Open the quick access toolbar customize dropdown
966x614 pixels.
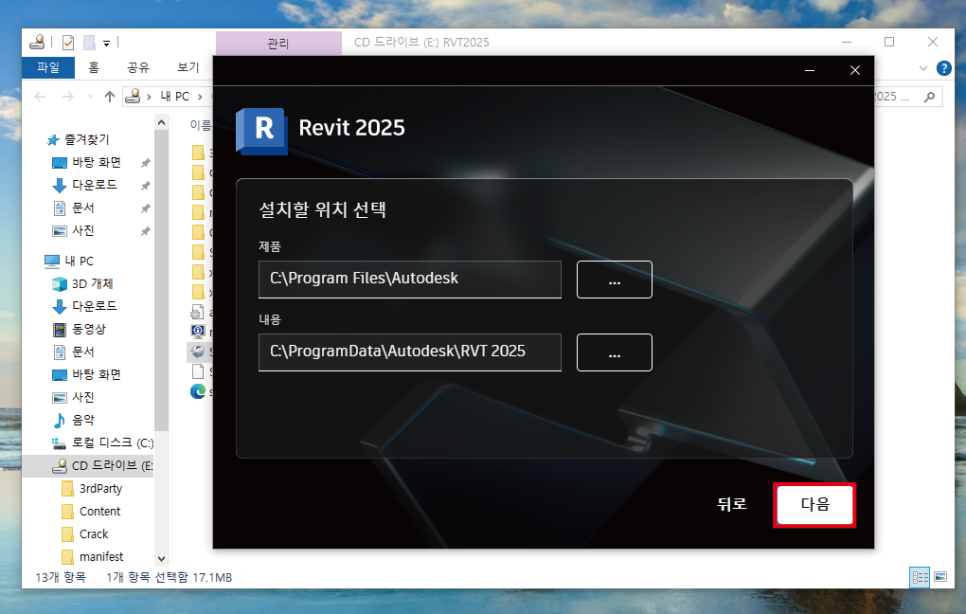click(107, 43)
